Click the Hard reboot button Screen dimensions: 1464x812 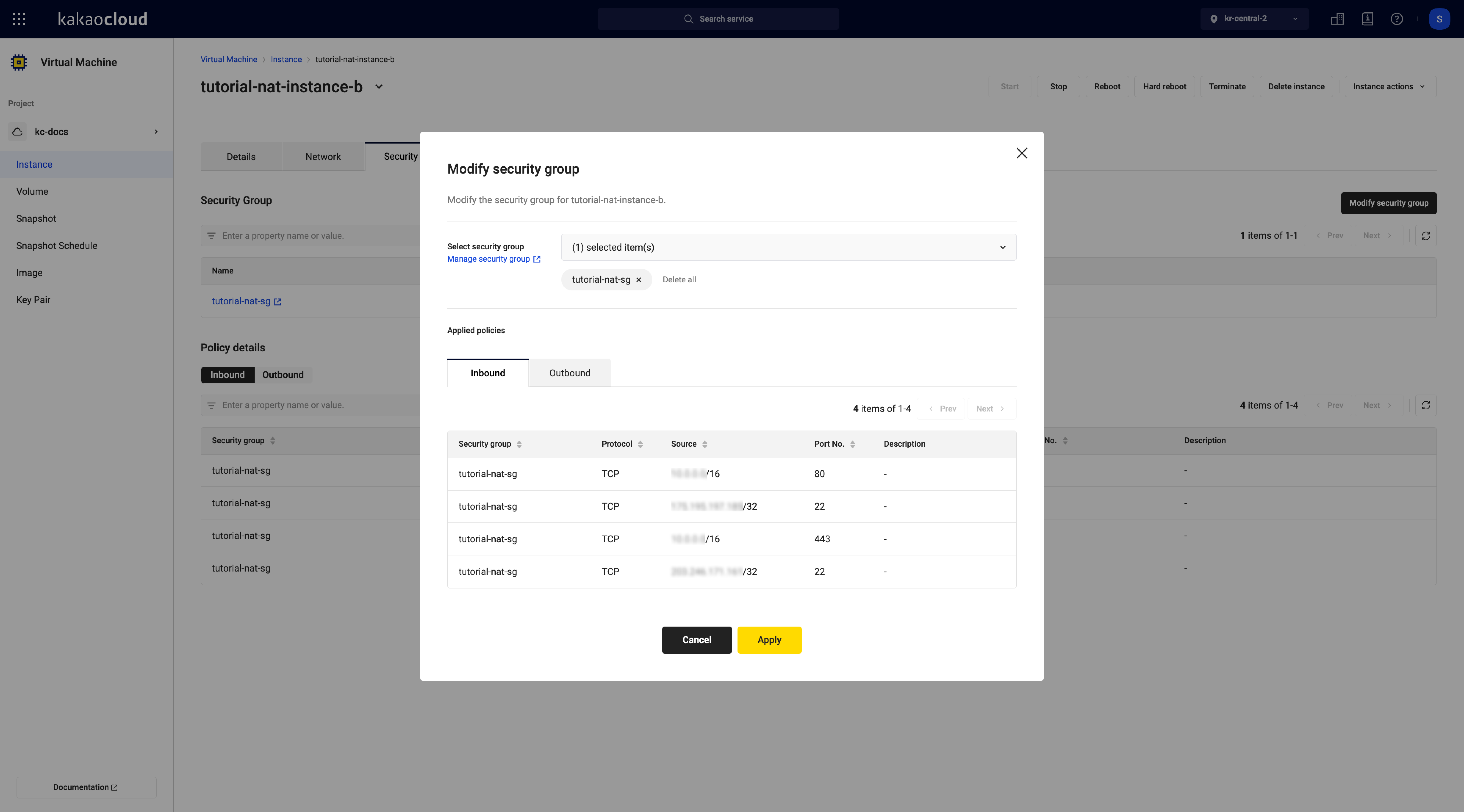coord(1165,87)
